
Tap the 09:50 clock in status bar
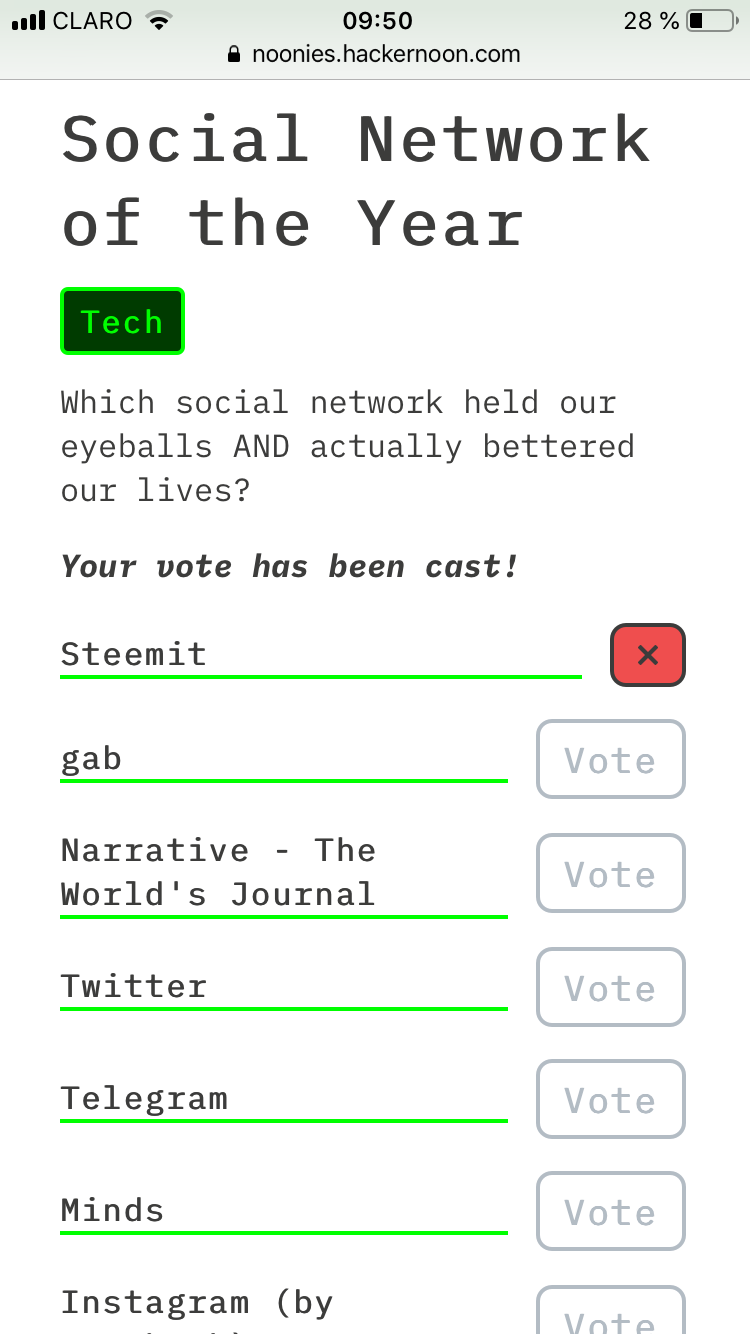click(376, 20)
